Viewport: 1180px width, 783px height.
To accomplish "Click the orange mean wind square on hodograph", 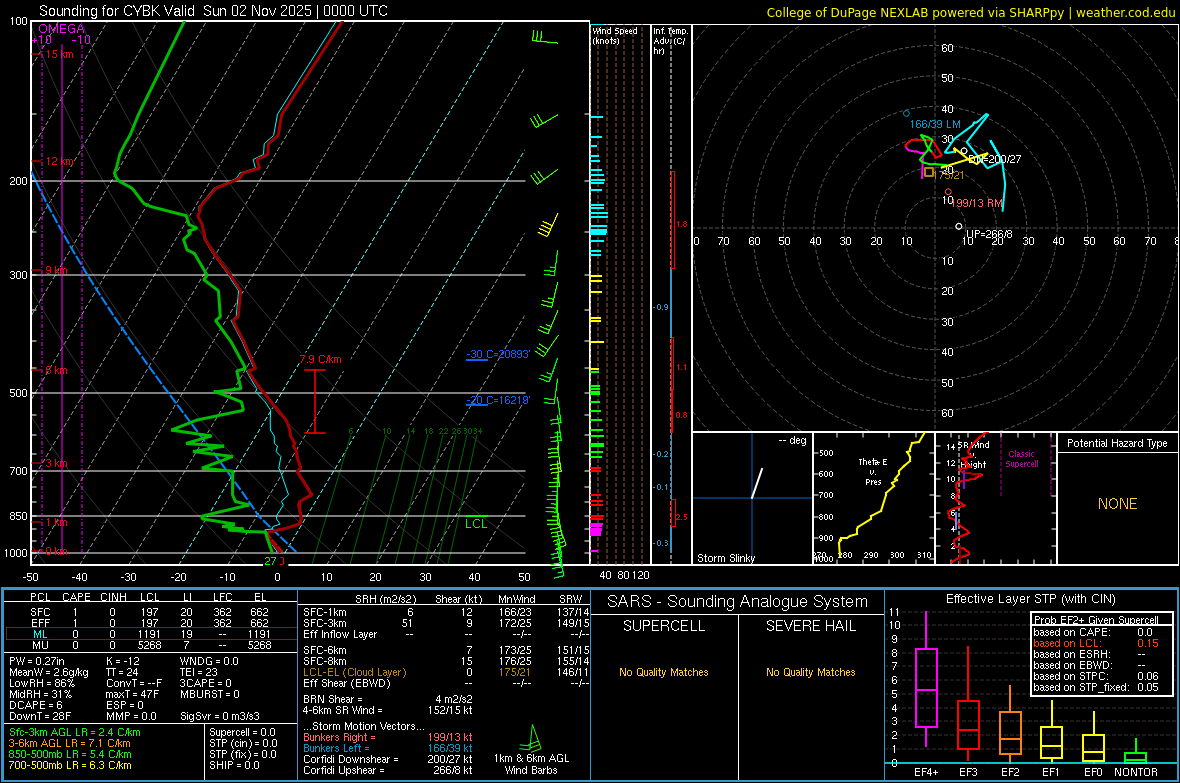I will pos(929,172).
